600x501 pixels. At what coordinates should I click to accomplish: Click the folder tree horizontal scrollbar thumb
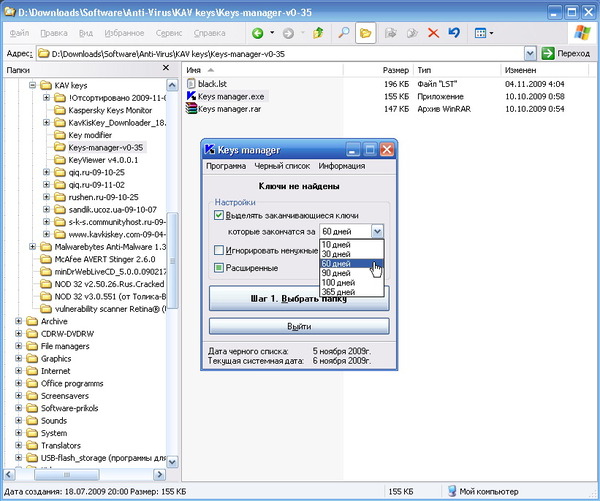[67, 475]
